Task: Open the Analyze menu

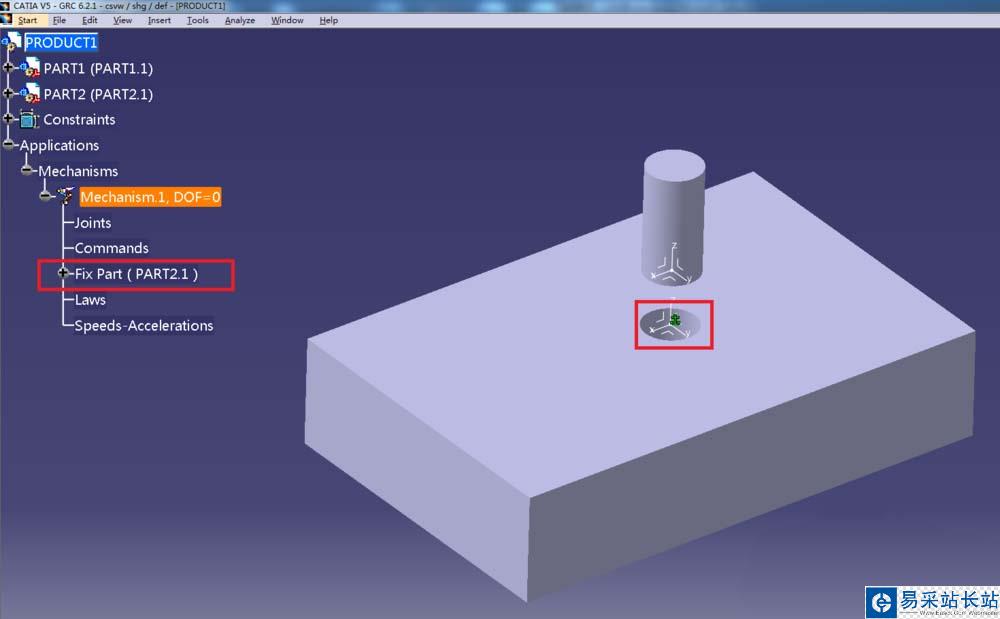Action: click(240, 20)
